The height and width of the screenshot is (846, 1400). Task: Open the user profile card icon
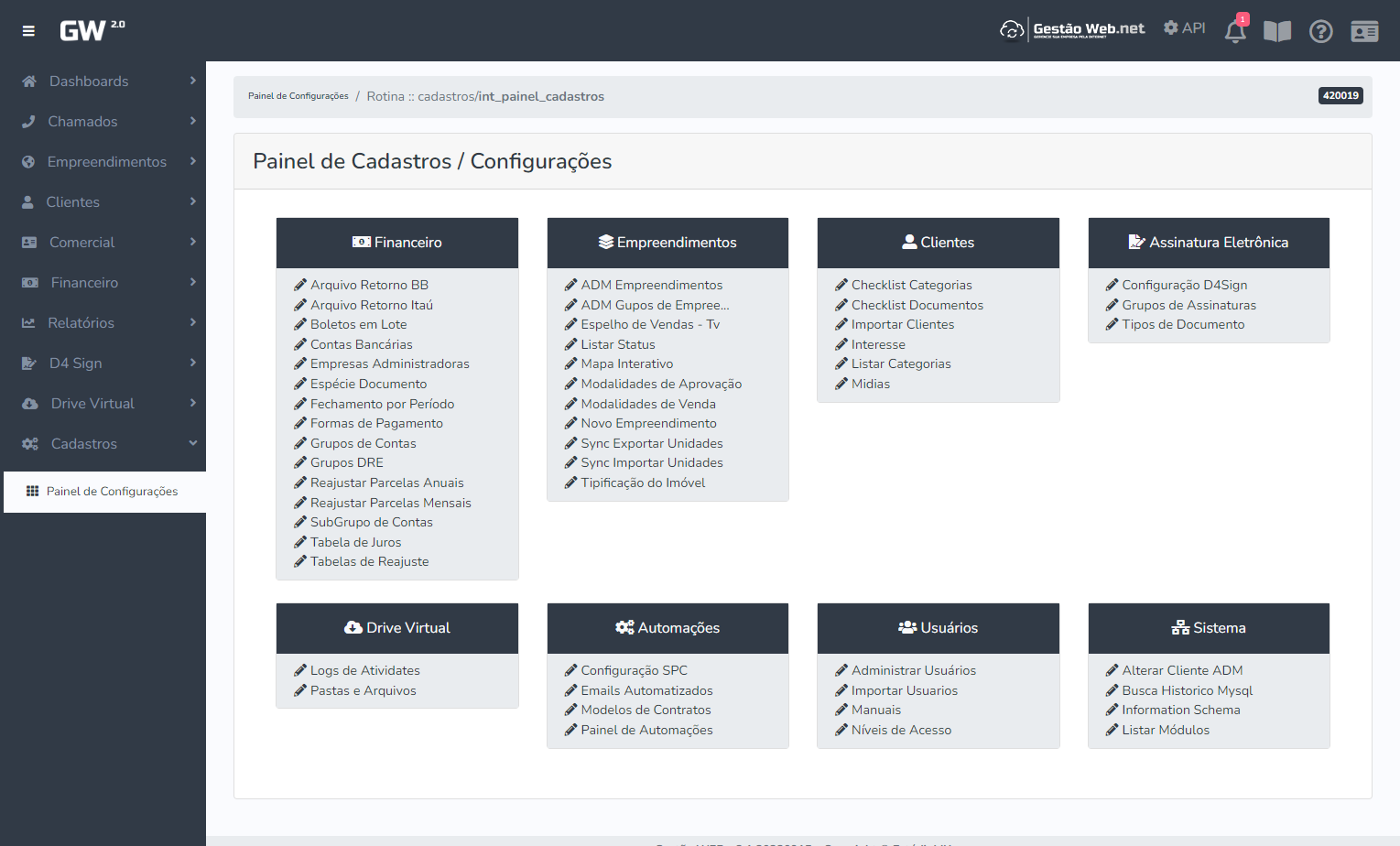point(1364,32)
